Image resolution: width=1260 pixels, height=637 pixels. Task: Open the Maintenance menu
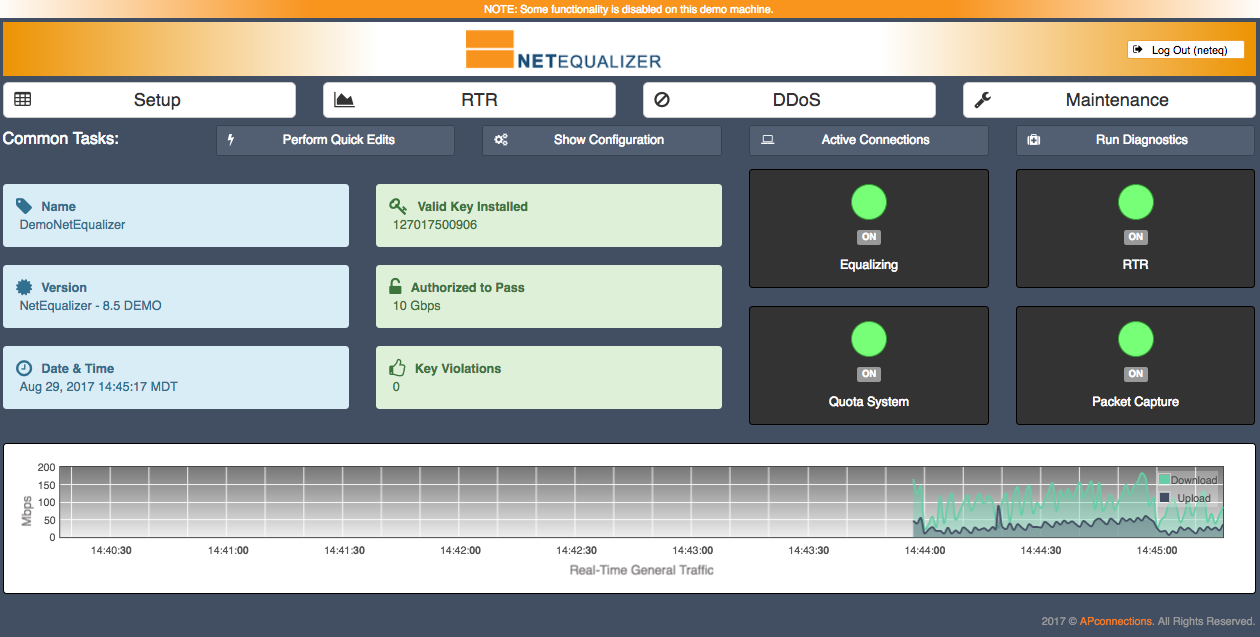[x=1109, y=100]
